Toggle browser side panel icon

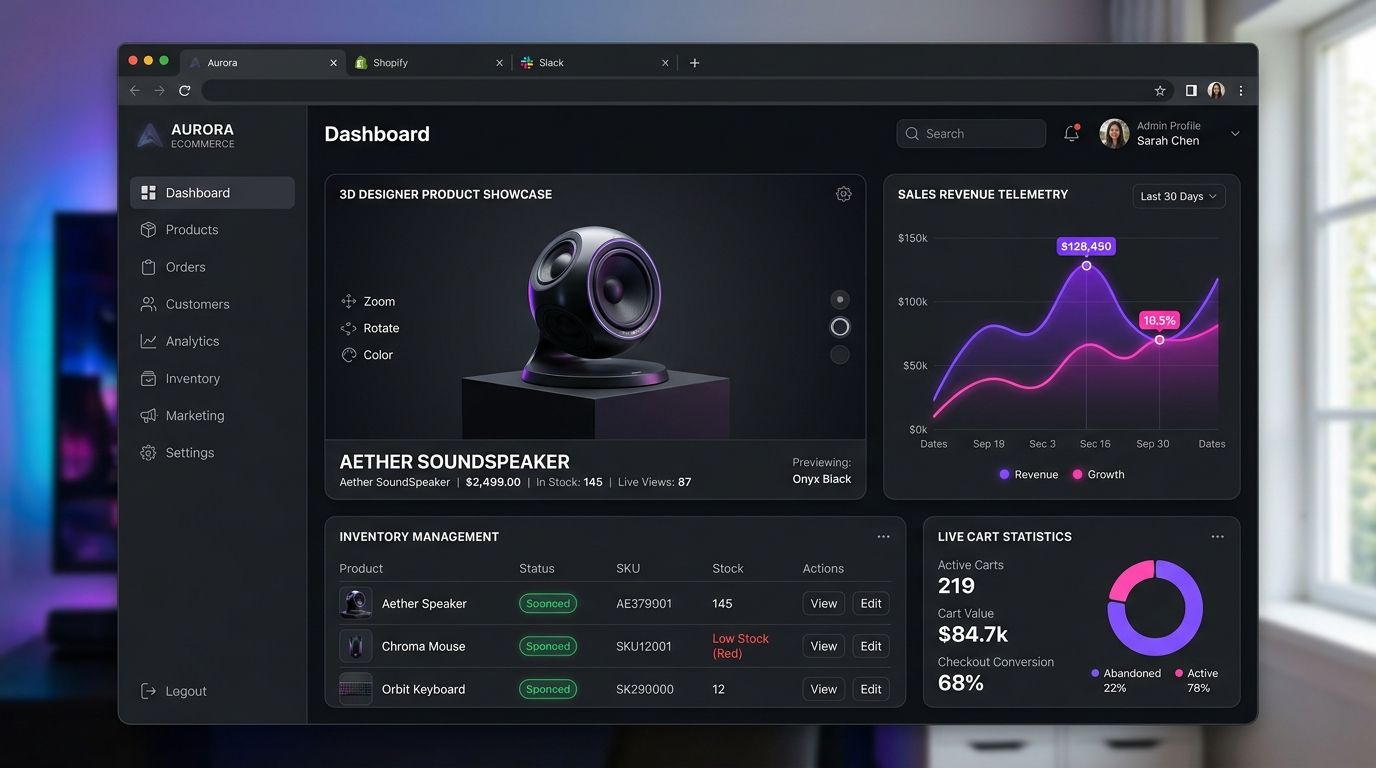pos(1191,90)
